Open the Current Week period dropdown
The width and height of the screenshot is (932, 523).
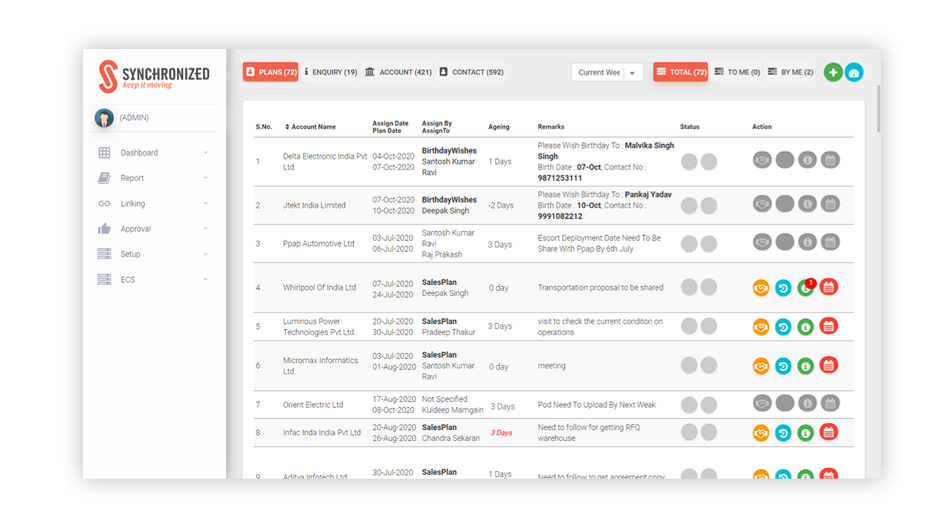pyautogui.click(x=607, y=73)
